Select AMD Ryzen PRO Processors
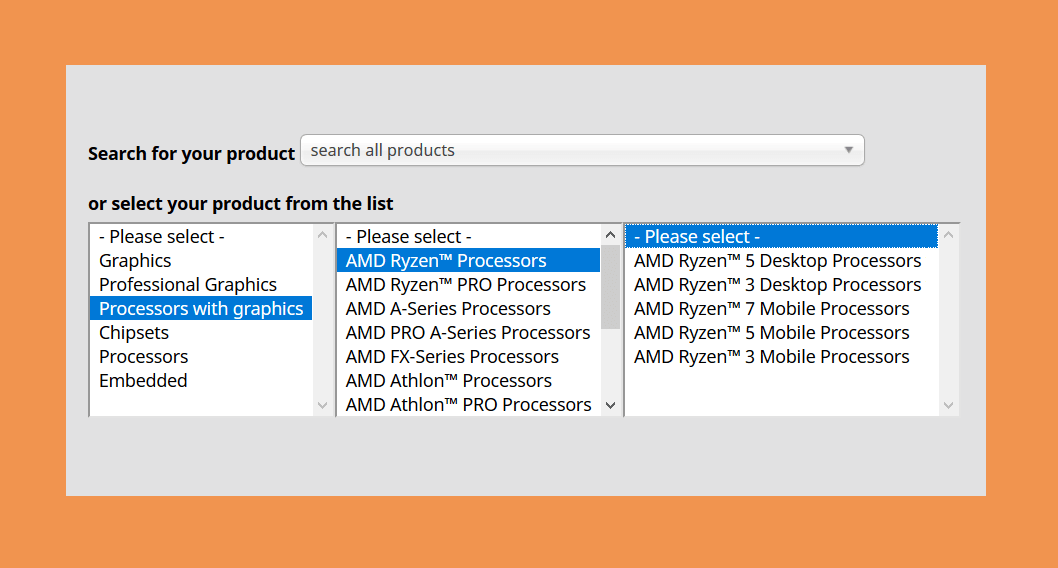This screenshot has height=568, width=1058. (468, 285)
